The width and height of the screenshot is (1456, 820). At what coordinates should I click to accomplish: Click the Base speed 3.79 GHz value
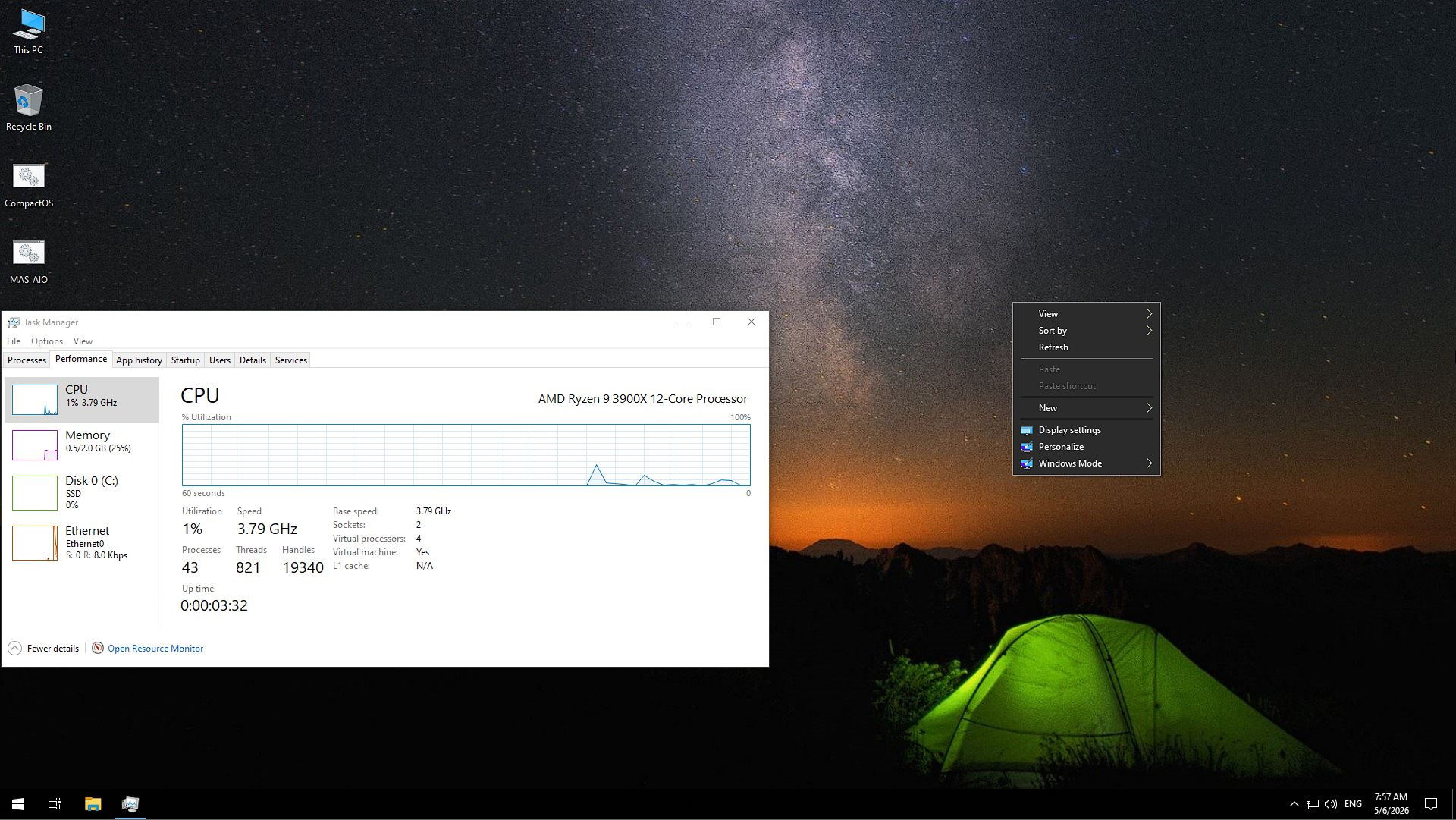[434, 511]
